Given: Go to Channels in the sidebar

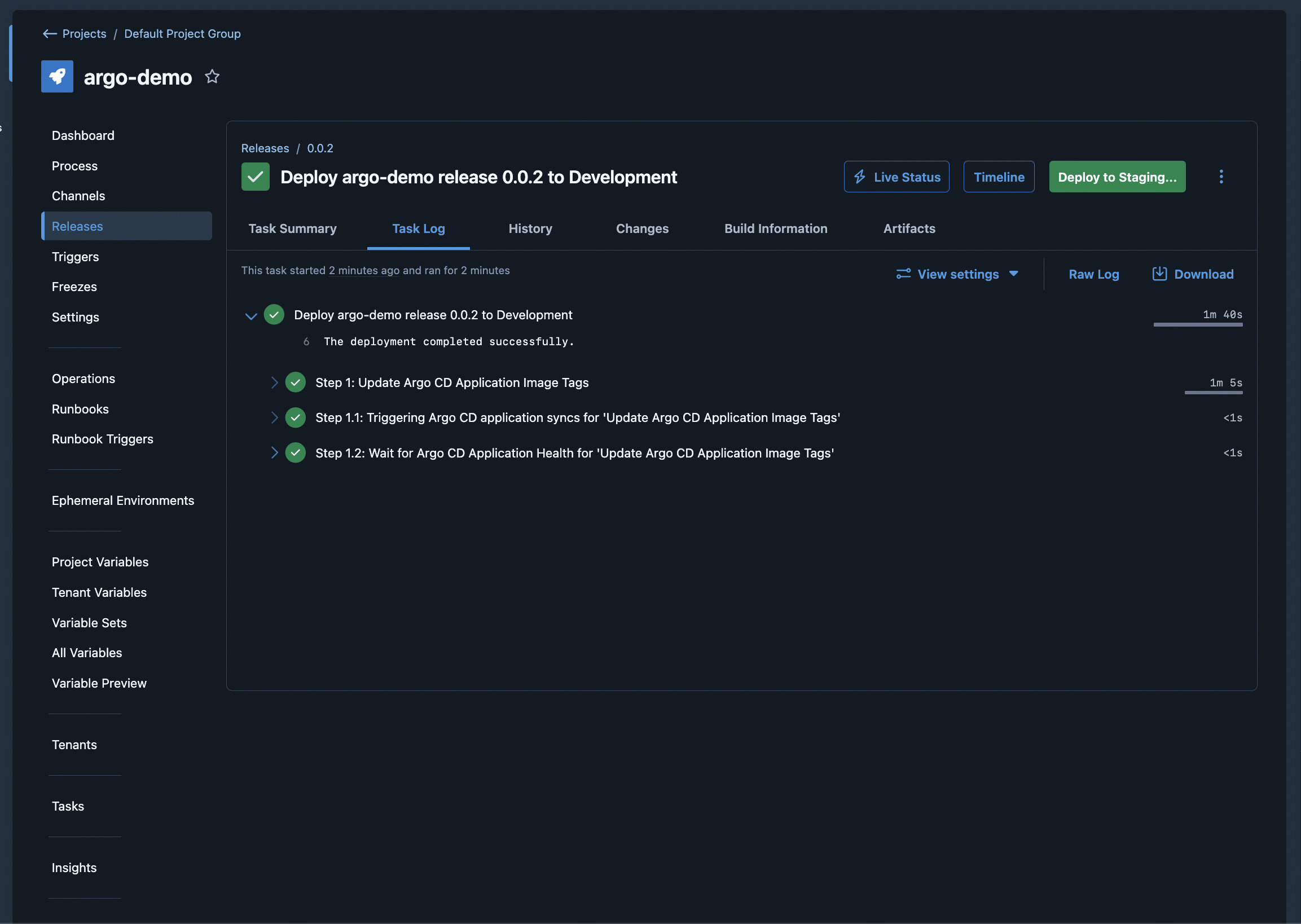Looking at the screenshot, I should coord(78,196).
